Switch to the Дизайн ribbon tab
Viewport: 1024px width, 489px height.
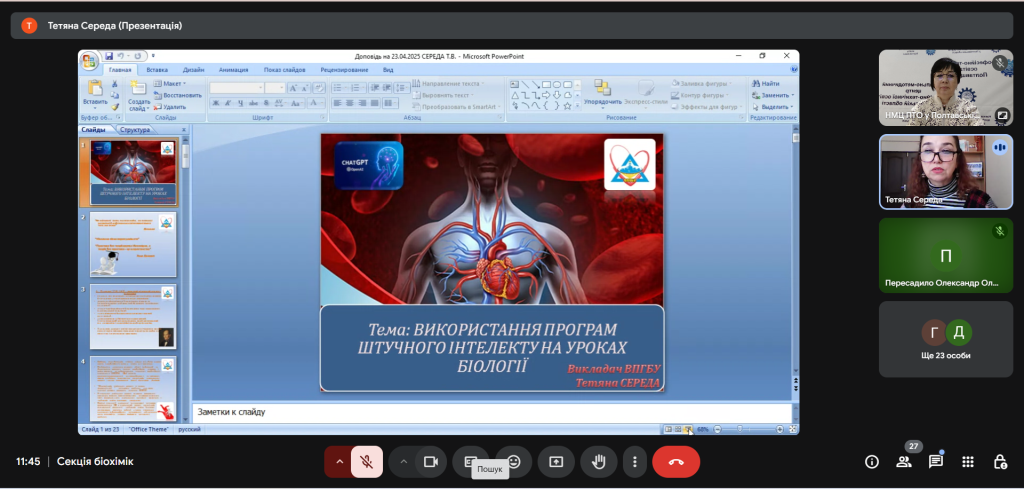pyautogui.click(x=194, y=70)
